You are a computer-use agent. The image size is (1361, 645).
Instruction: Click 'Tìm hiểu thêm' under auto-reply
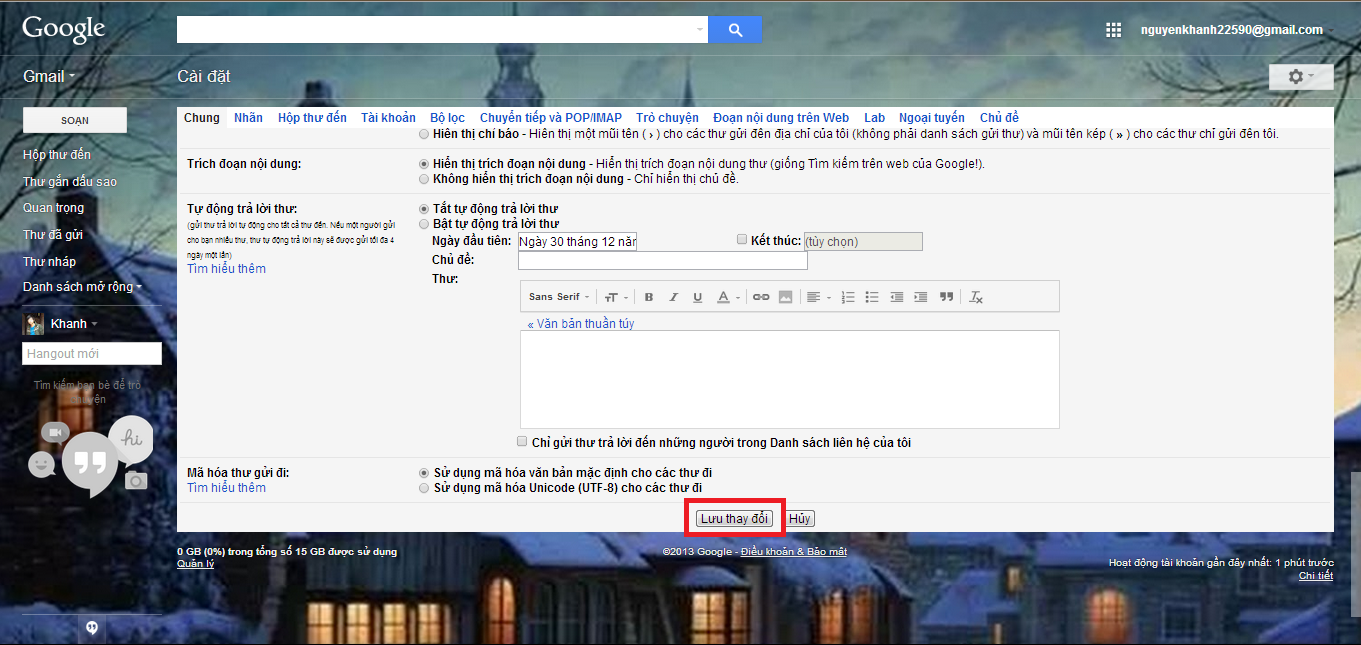point(226,269)
